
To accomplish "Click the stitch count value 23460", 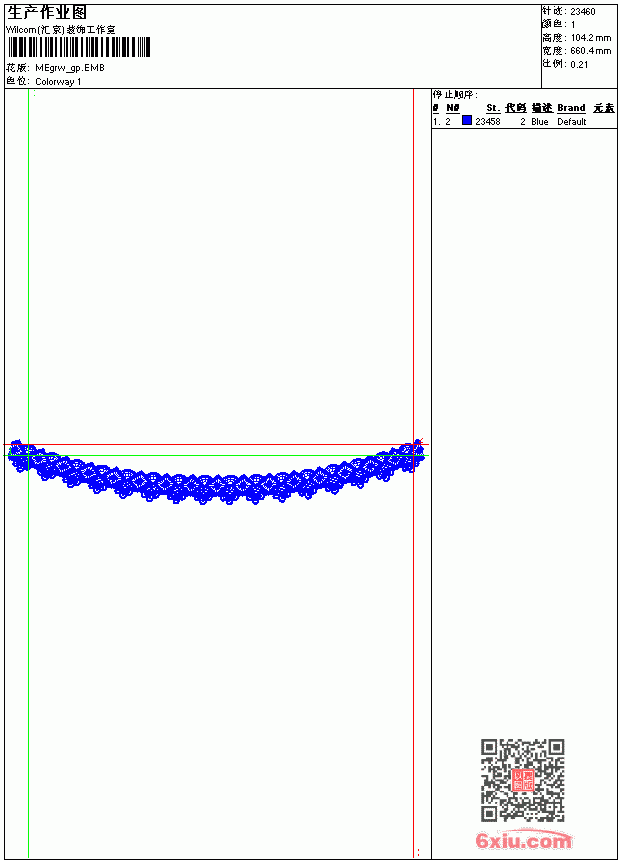I will point(583,12).
